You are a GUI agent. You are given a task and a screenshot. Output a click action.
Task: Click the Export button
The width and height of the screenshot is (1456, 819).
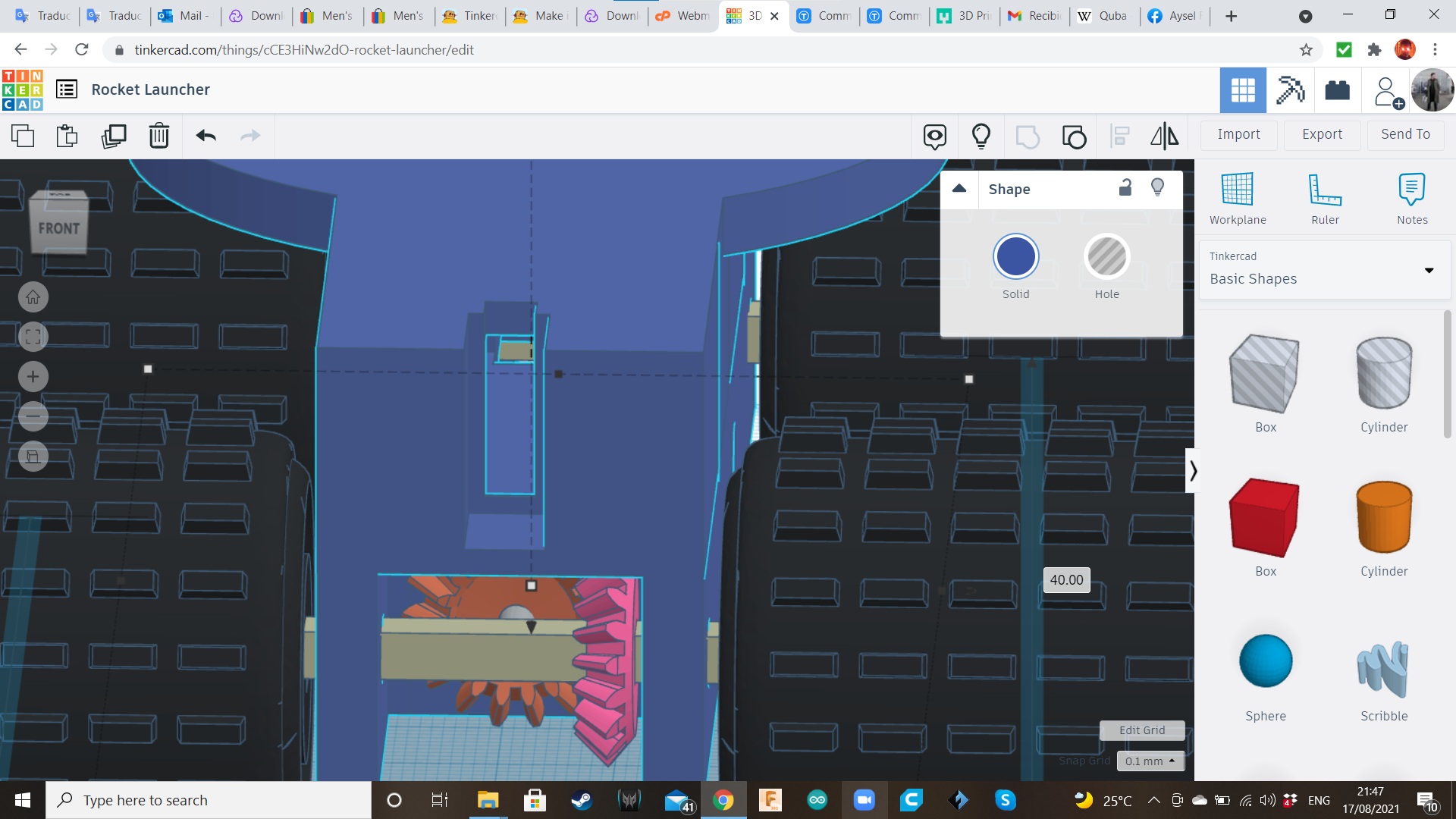1322,134
